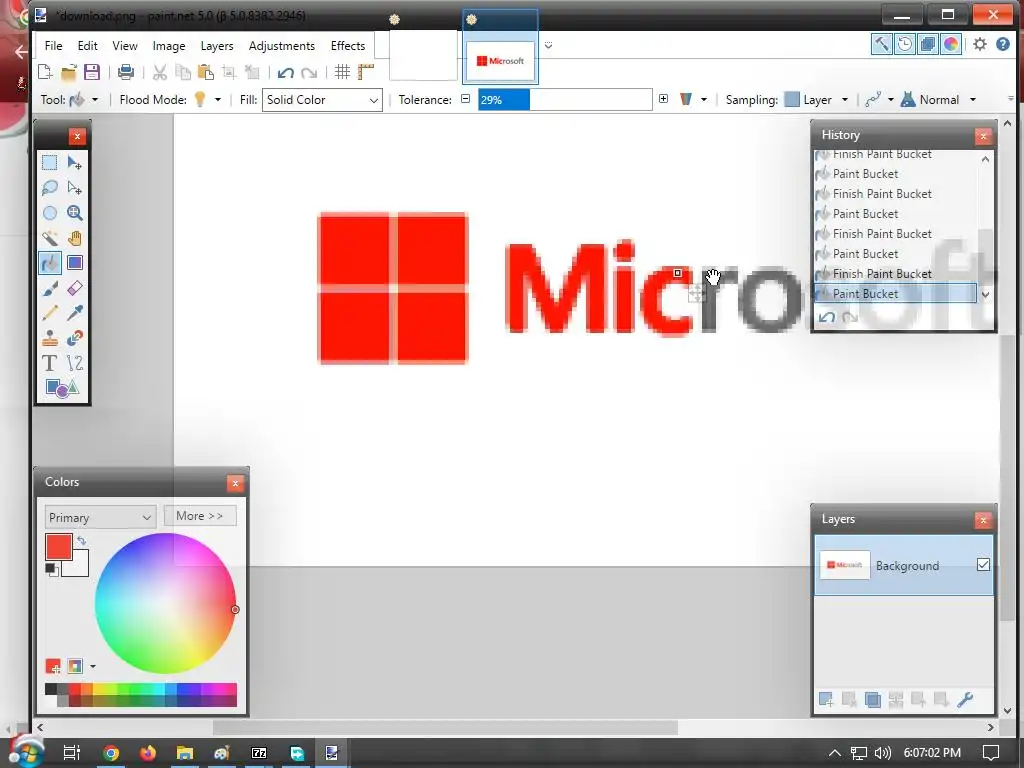Screen dimensions: 1024x768
Task: Open the Help question mark icon
Action: point(1002,44)
